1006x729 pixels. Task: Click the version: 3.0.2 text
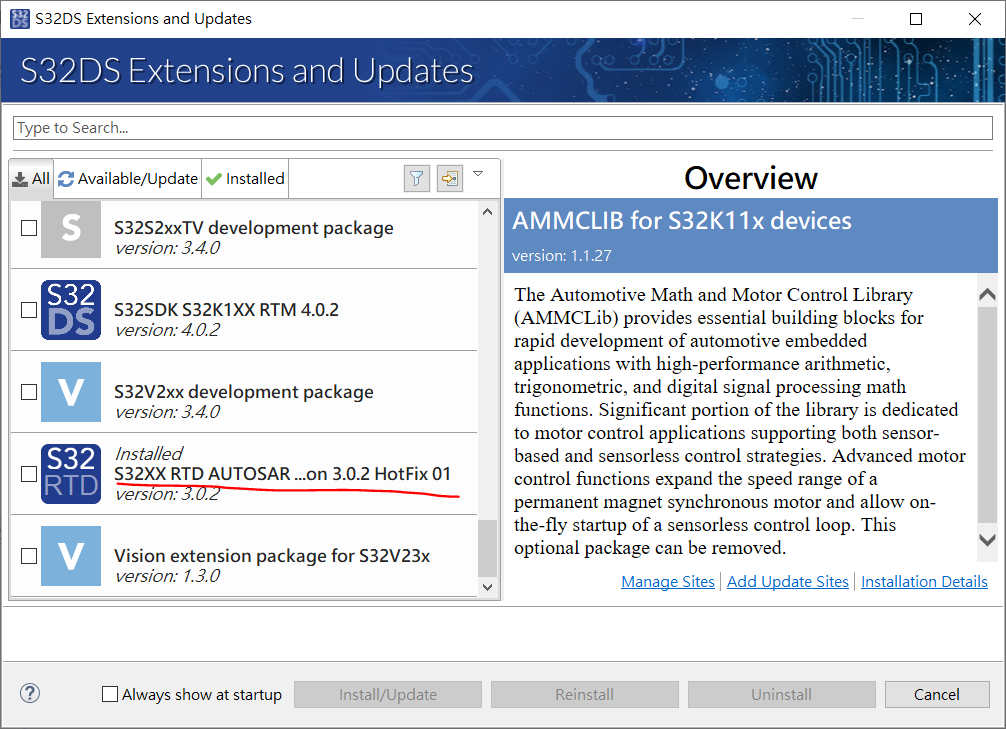tap(167, 494)
